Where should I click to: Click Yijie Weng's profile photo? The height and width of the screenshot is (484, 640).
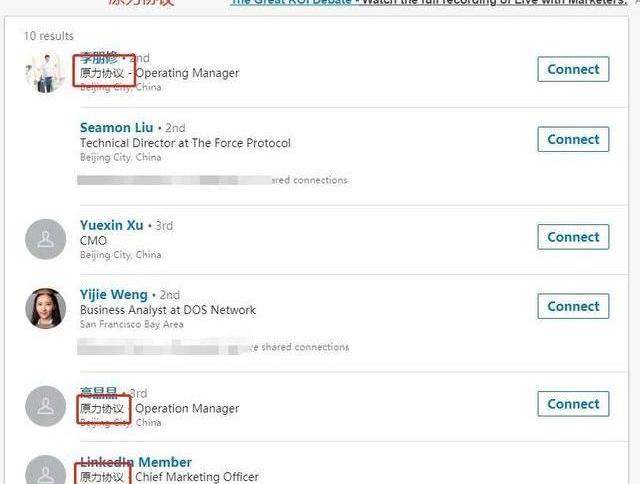pos(46,308)
